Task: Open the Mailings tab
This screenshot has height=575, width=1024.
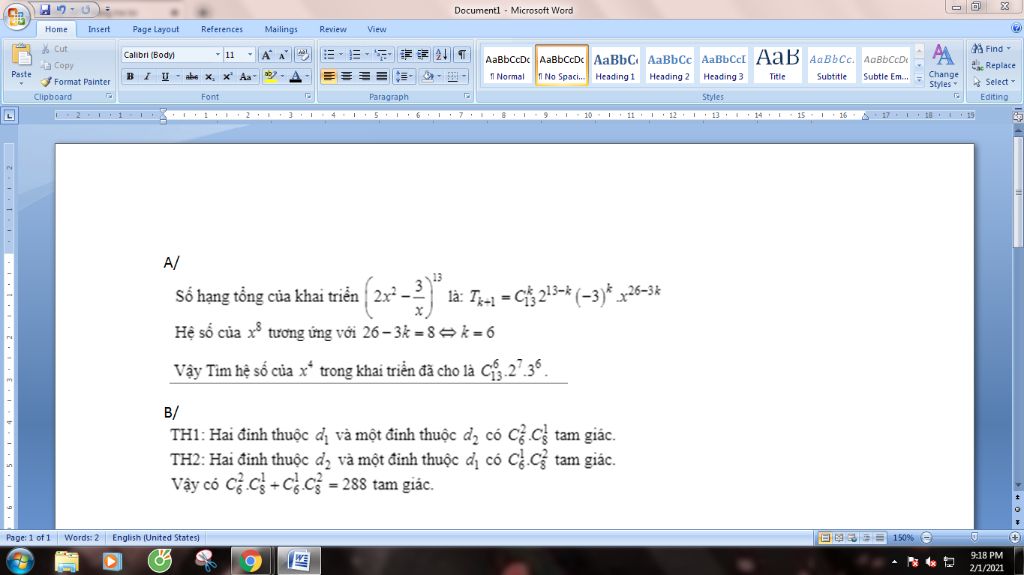Action: click(281, 29)
